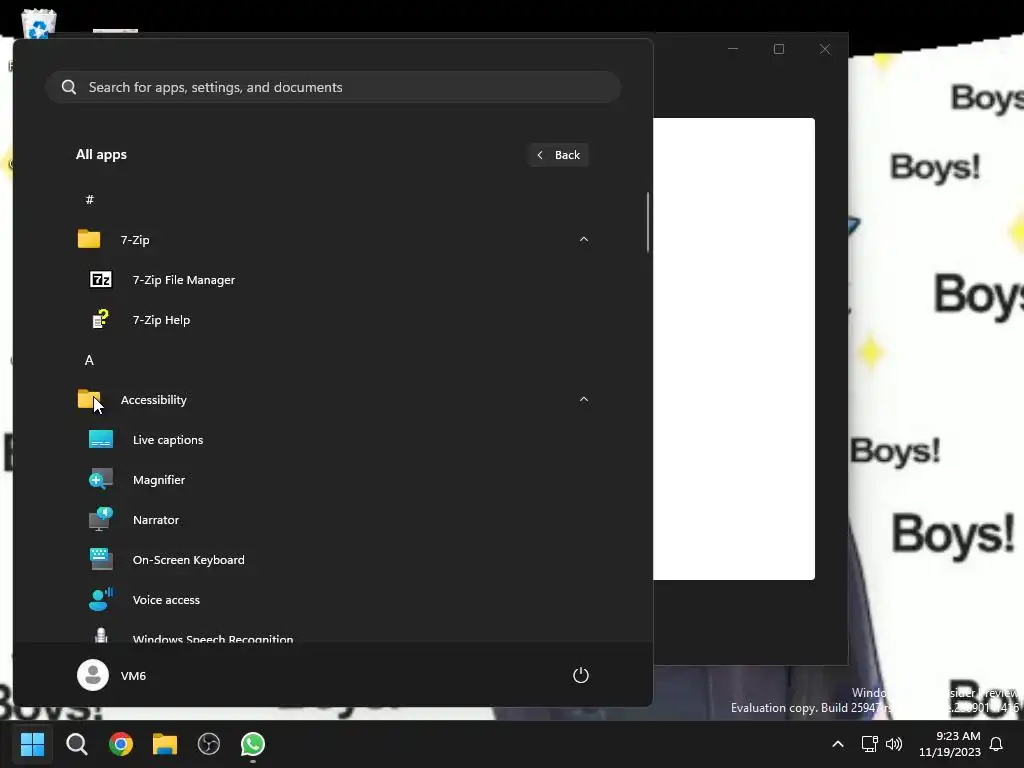
Task: Click the Windows Start button on taskbar
Action: [32, 744]
